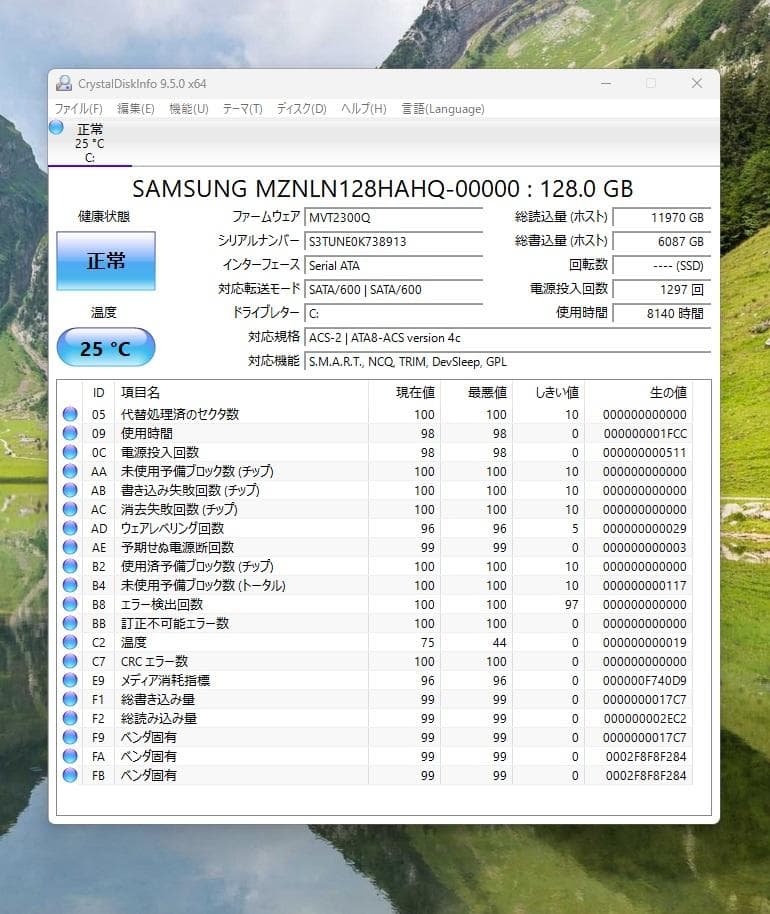
Task: Click status orb for attribute F1 総書き込み量
Action: (70, 699)
